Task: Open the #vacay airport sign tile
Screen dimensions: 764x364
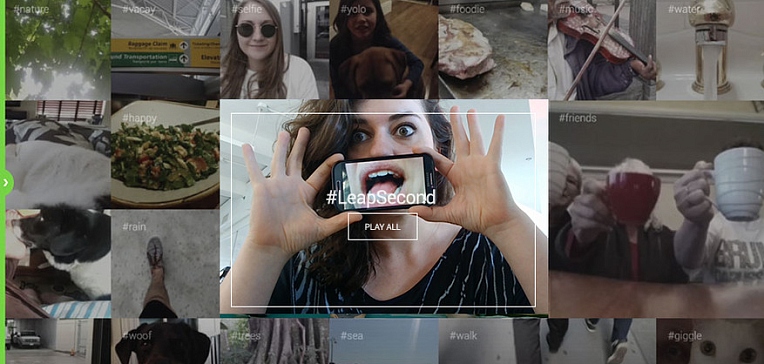Action: [x=165, y=50]
